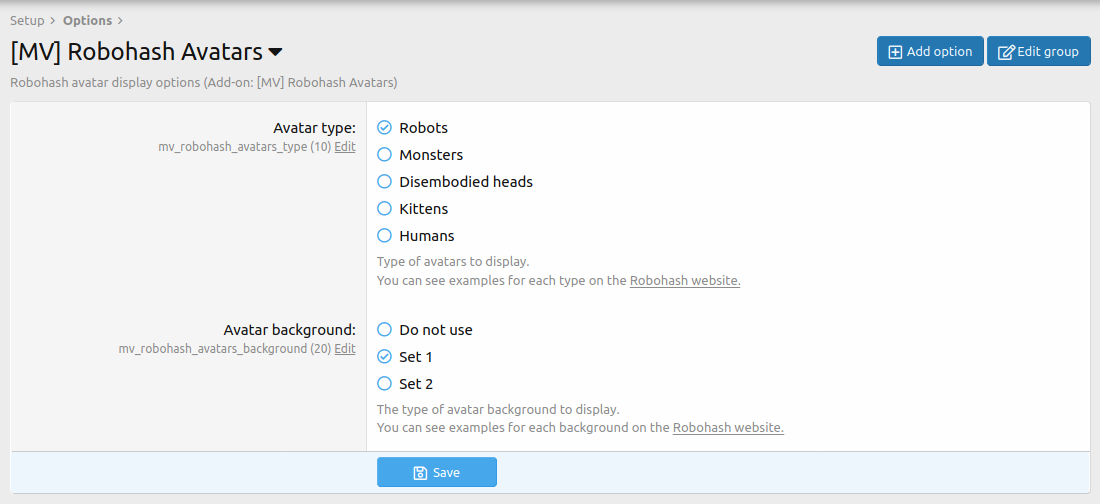Click the Avatar background label
The image size is (1100, 504).
pos(289,330)
